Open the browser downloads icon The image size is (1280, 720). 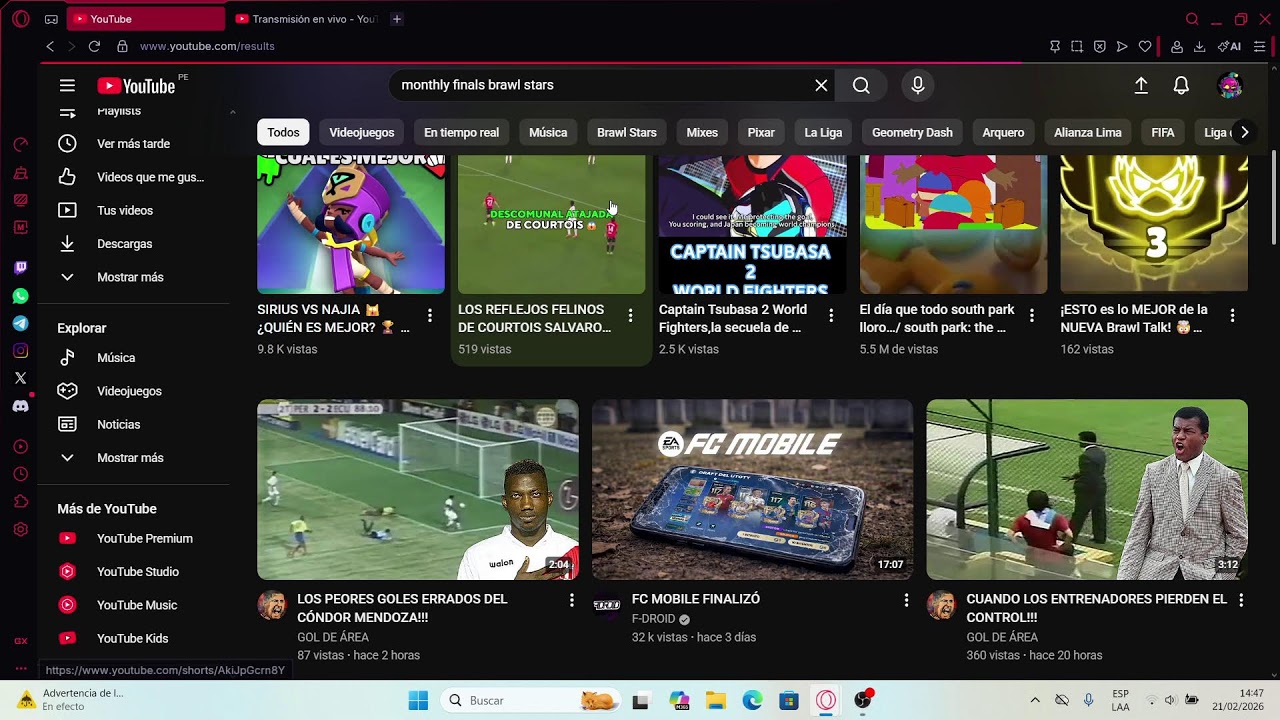point(1199,46)
